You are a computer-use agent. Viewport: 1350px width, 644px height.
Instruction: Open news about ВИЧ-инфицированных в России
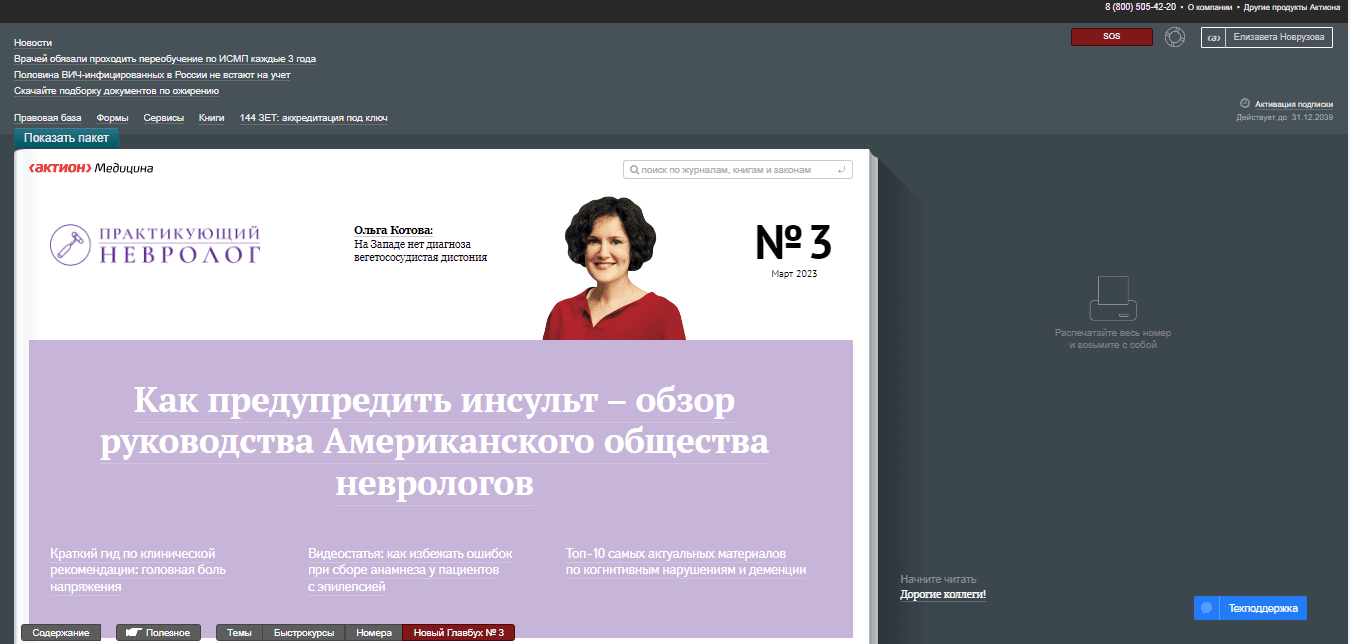click(x=152, y=75)
